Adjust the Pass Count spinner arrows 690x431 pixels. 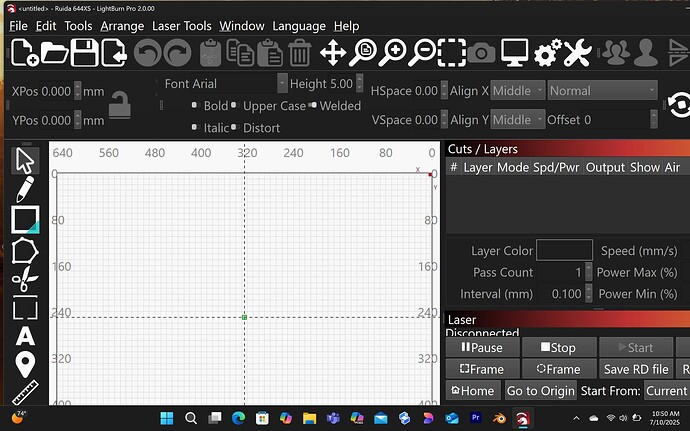(x=589, y=272)
